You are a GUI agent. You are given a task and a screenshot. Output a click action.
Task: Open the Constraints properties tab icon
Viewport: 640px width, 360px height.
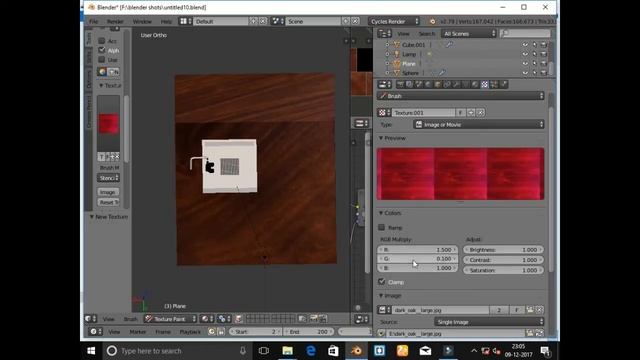pyautogui.click(x=447, y=84)
